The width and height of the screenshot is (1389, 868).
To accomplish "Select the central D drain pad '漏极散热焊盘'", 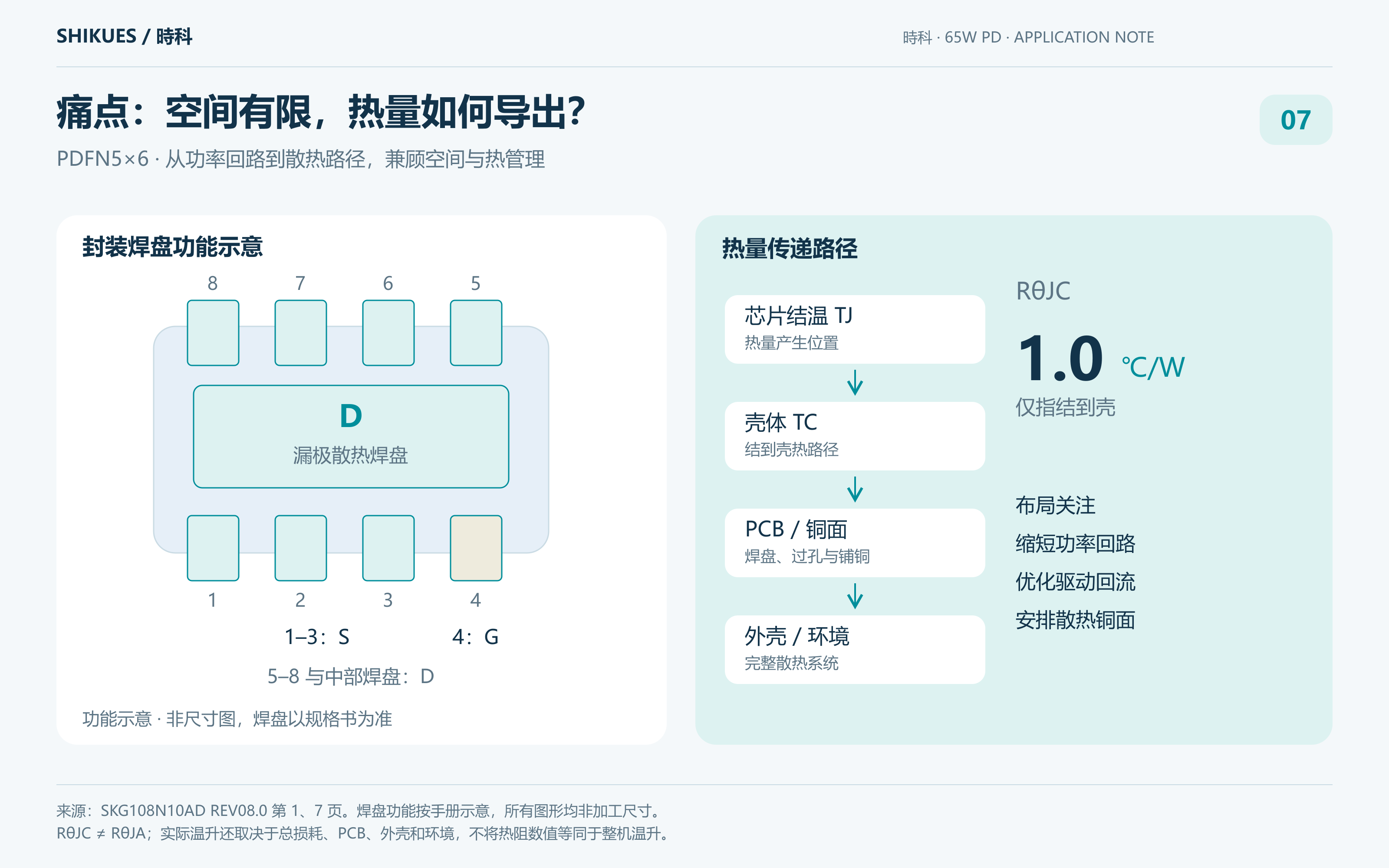I will (x=351, y=436).
